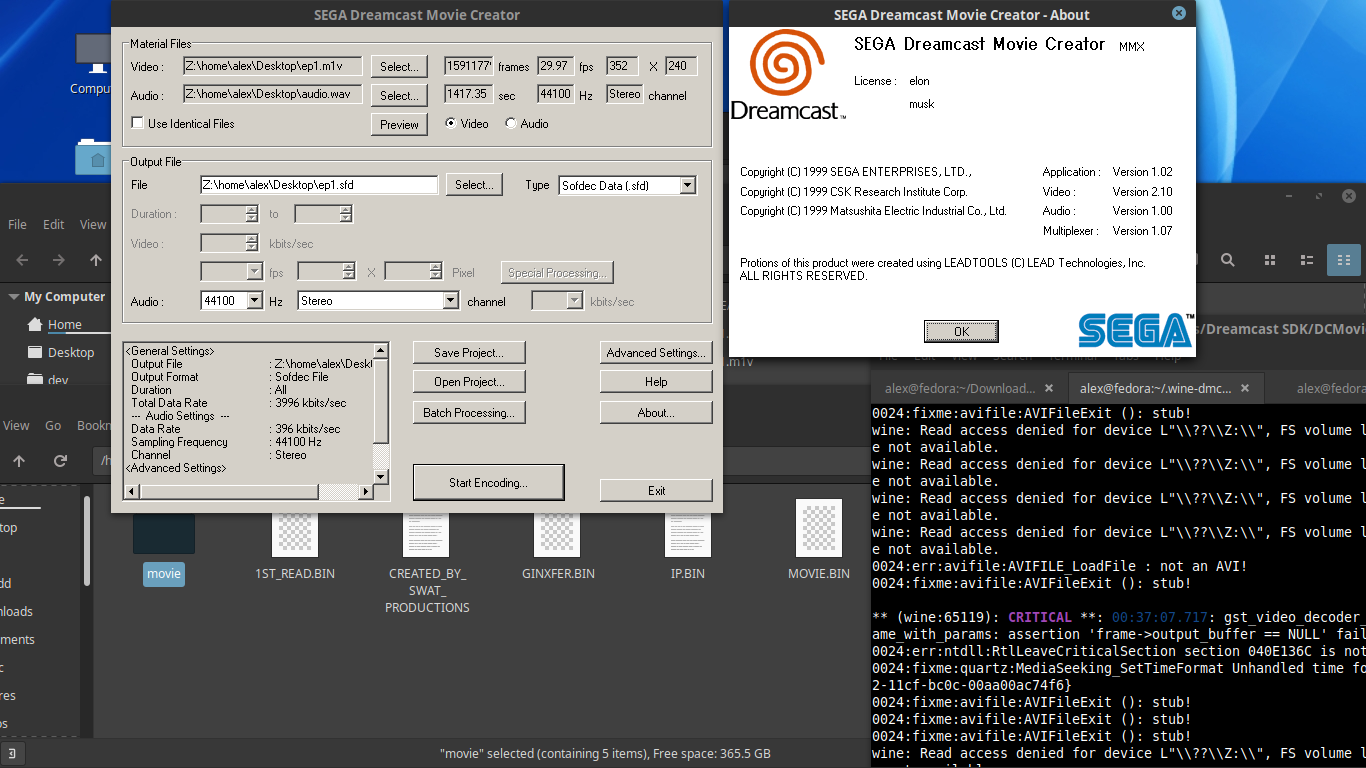Switch file manager to list view
The height and width of the screenshot is (768, 1366).
click(1307, 260)
